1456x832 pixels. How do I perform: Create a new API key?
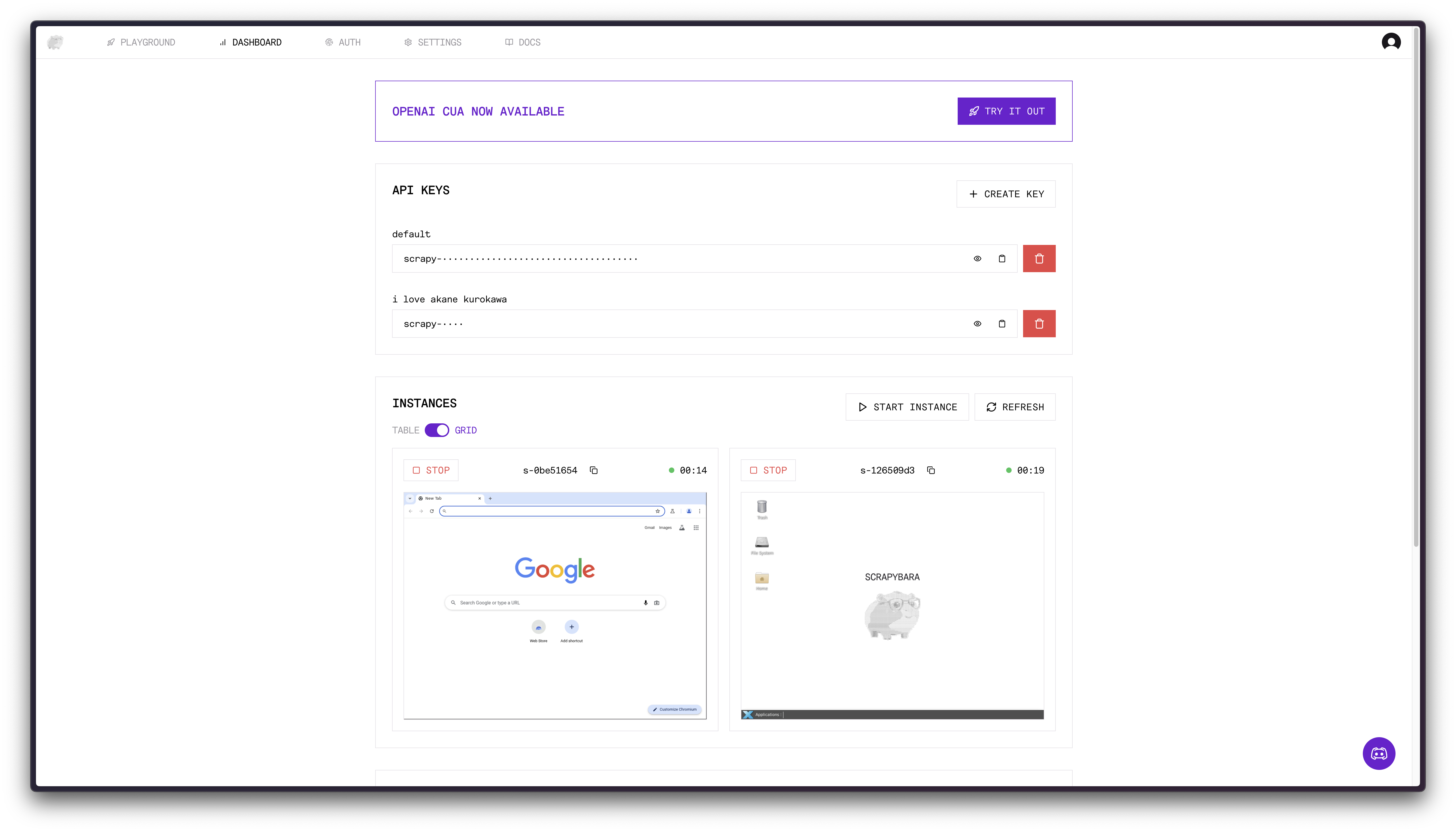tap(1006, 194)
